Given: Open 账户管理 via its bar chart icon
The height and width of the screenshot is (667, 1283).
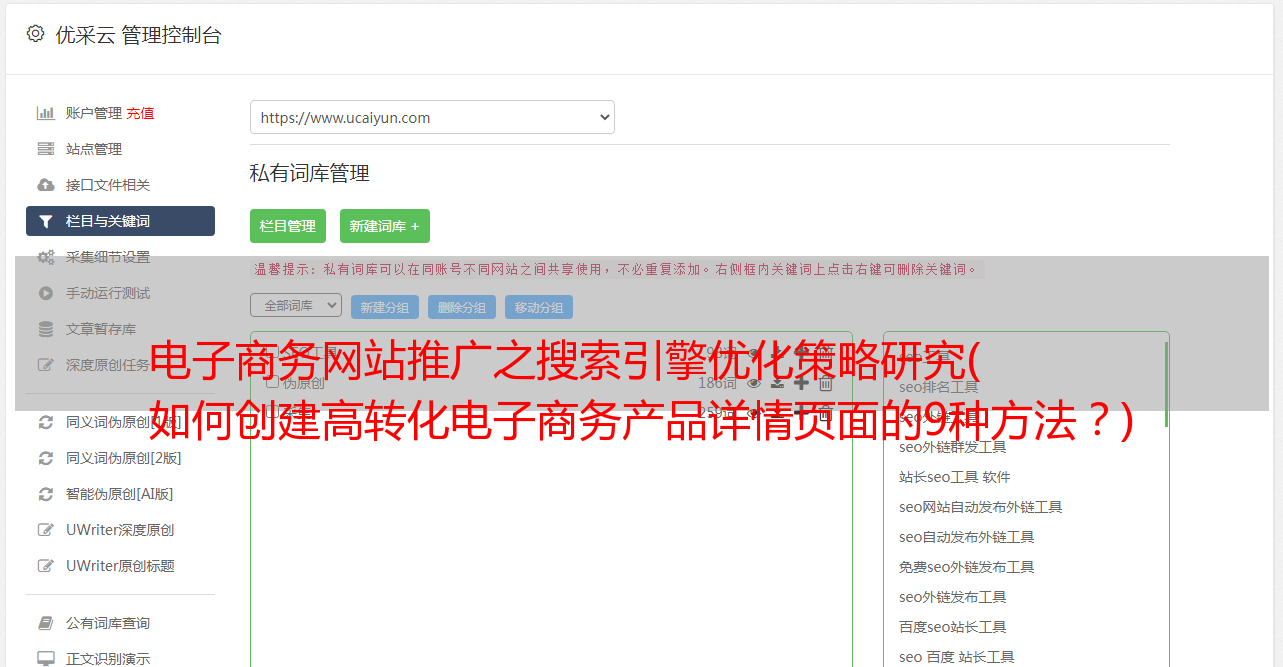Looking at the screenshot, I should [46, 113].
